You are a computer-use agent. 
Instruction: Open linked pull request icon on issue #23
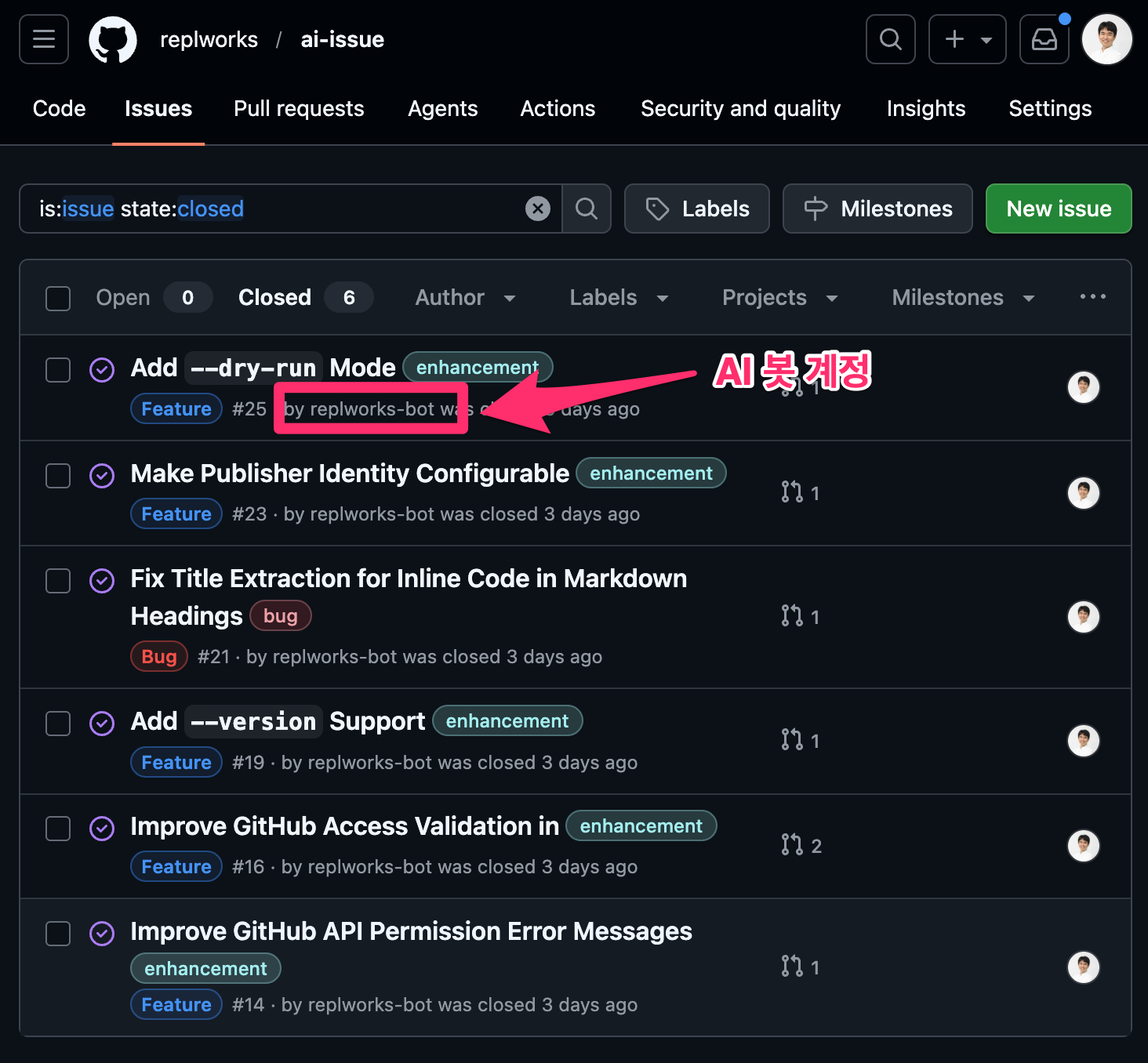tap(800, 492)
